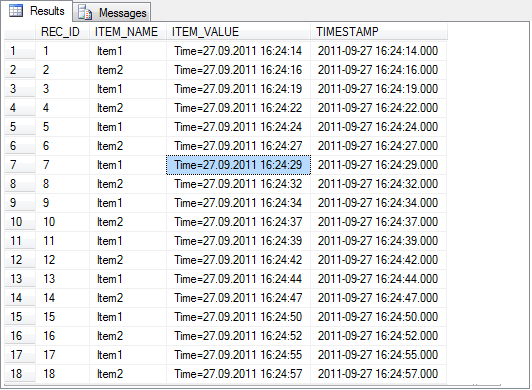Image resolution: width=532 pixels, height=390 pixels.
Task: Click timestamp '2011-09-27 16:24:29.000'
Action: coord(379,165)
